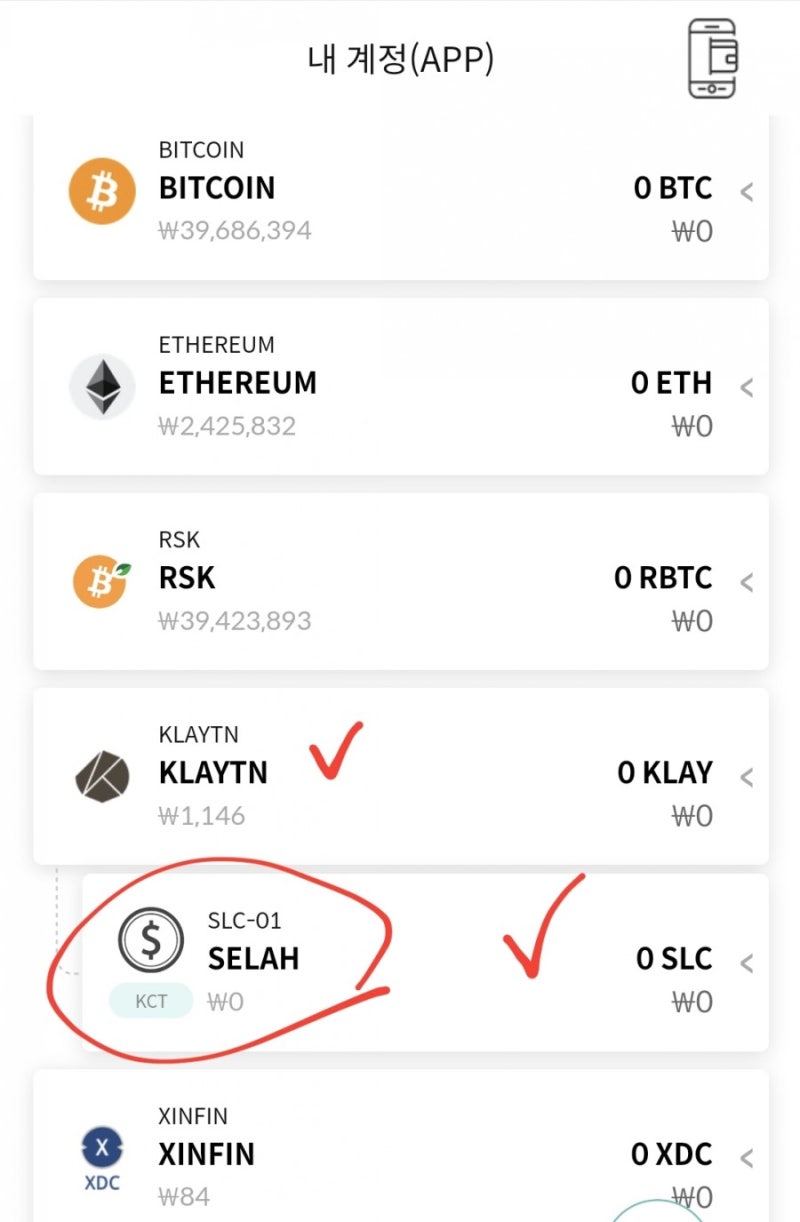Select the 0 KLAY balance text
This screenshot has height=1222, width=800.
click(x=665, y=773)
